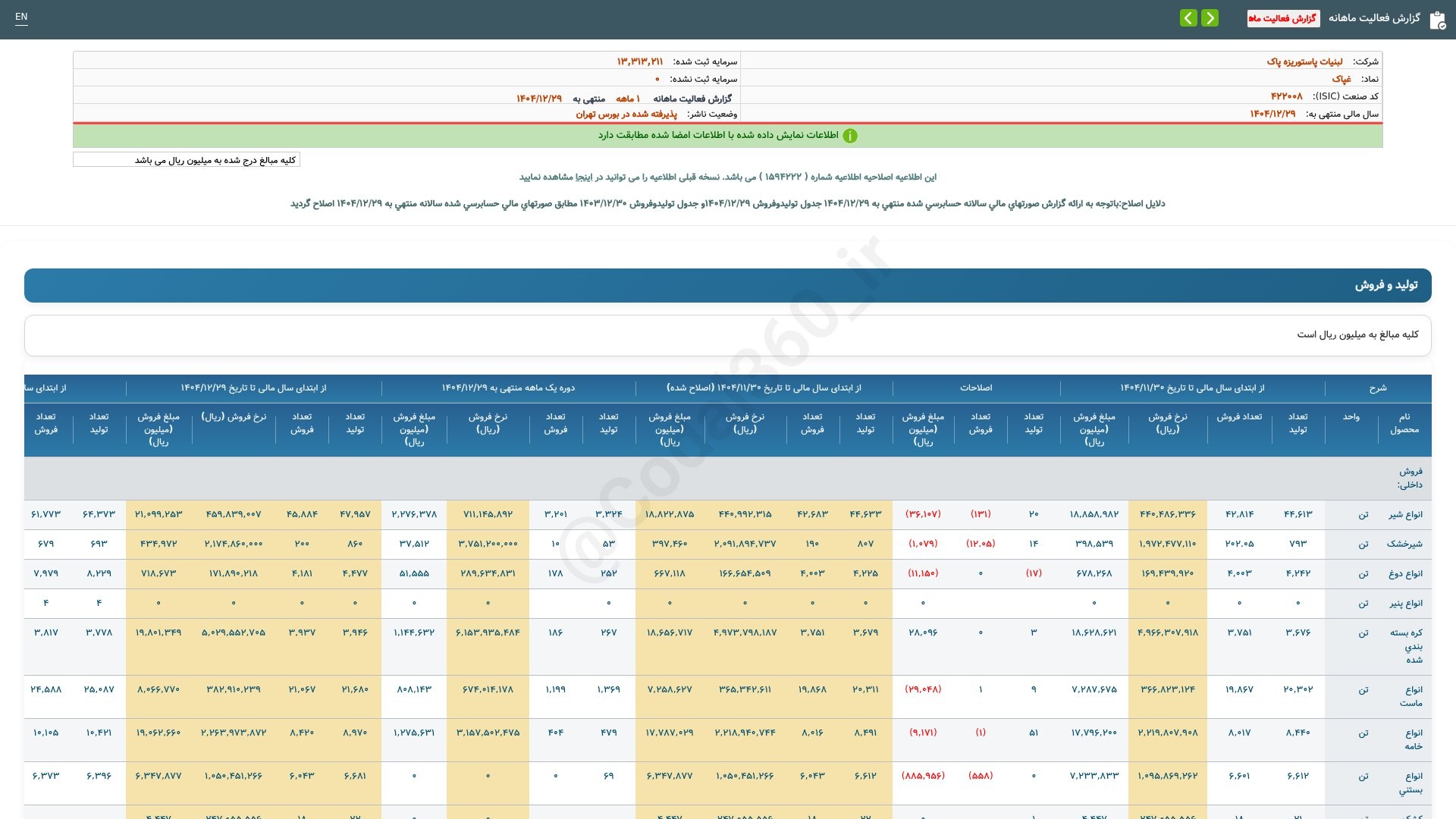Open the اینجا link to previous notice

585,177
